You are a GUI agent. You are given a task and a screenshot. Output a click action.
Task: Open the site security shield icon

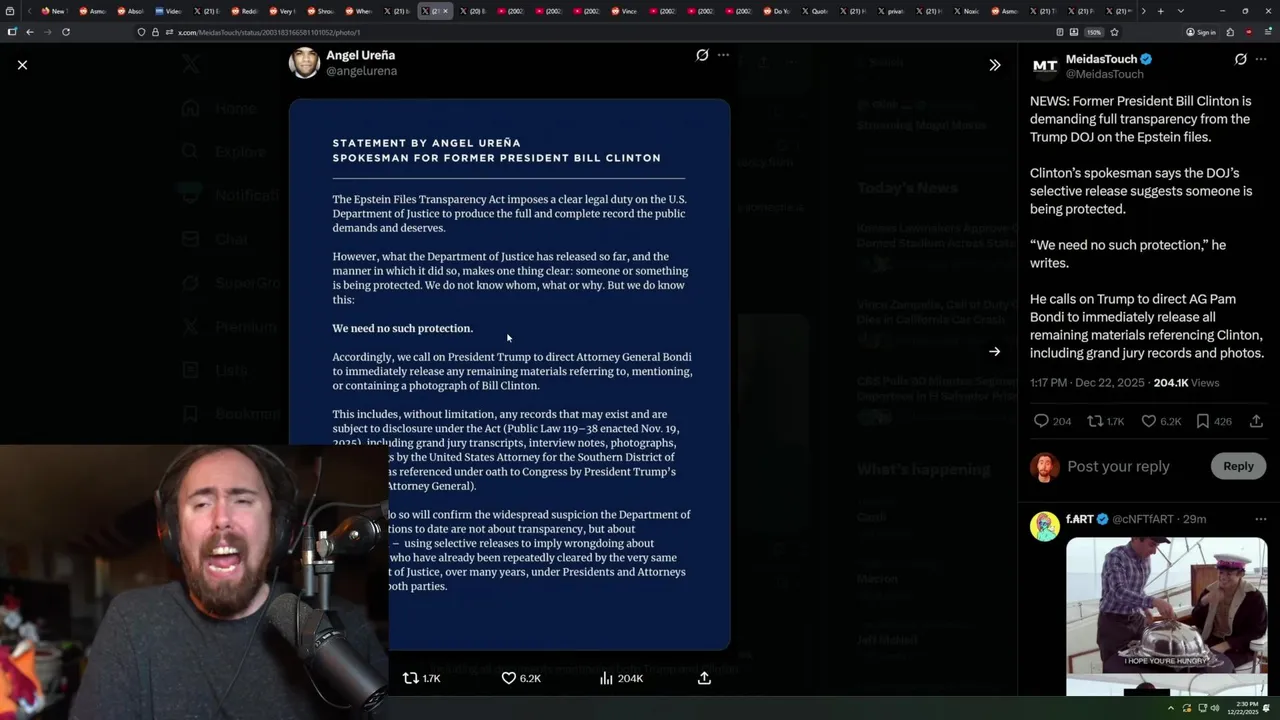click(141, 32)
